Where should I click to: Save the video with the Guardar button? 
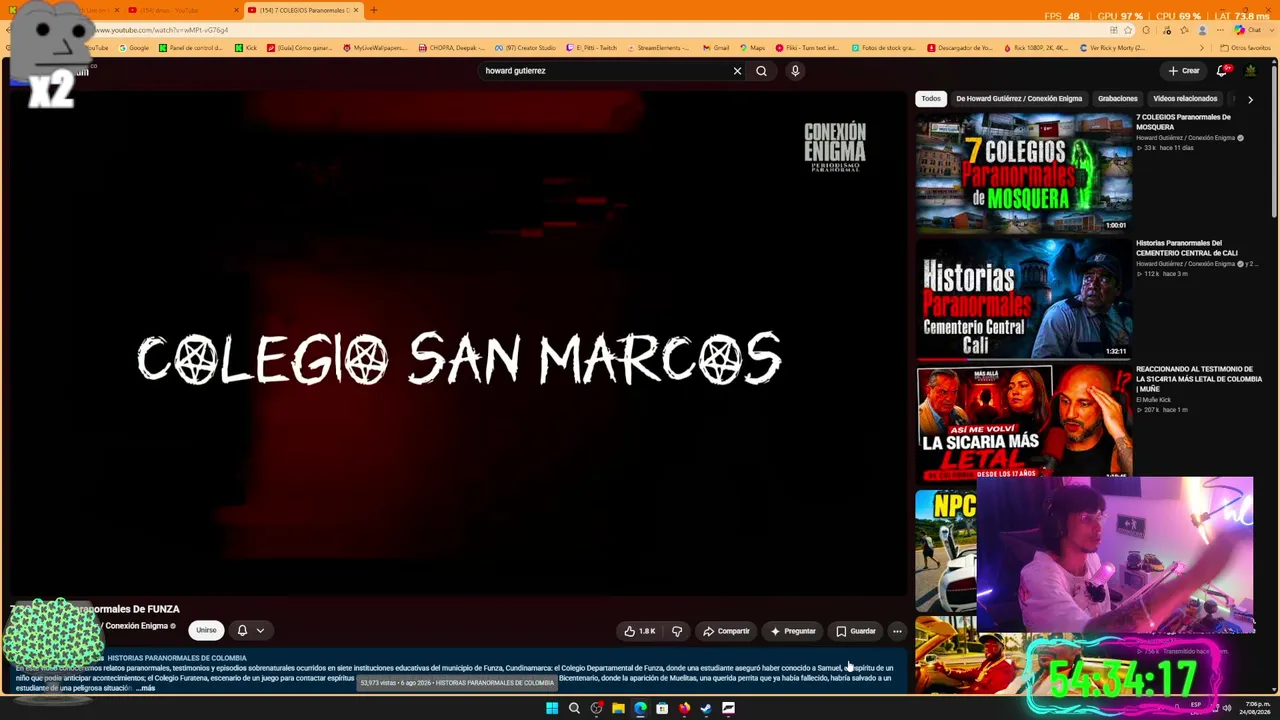tap(856, 631)
